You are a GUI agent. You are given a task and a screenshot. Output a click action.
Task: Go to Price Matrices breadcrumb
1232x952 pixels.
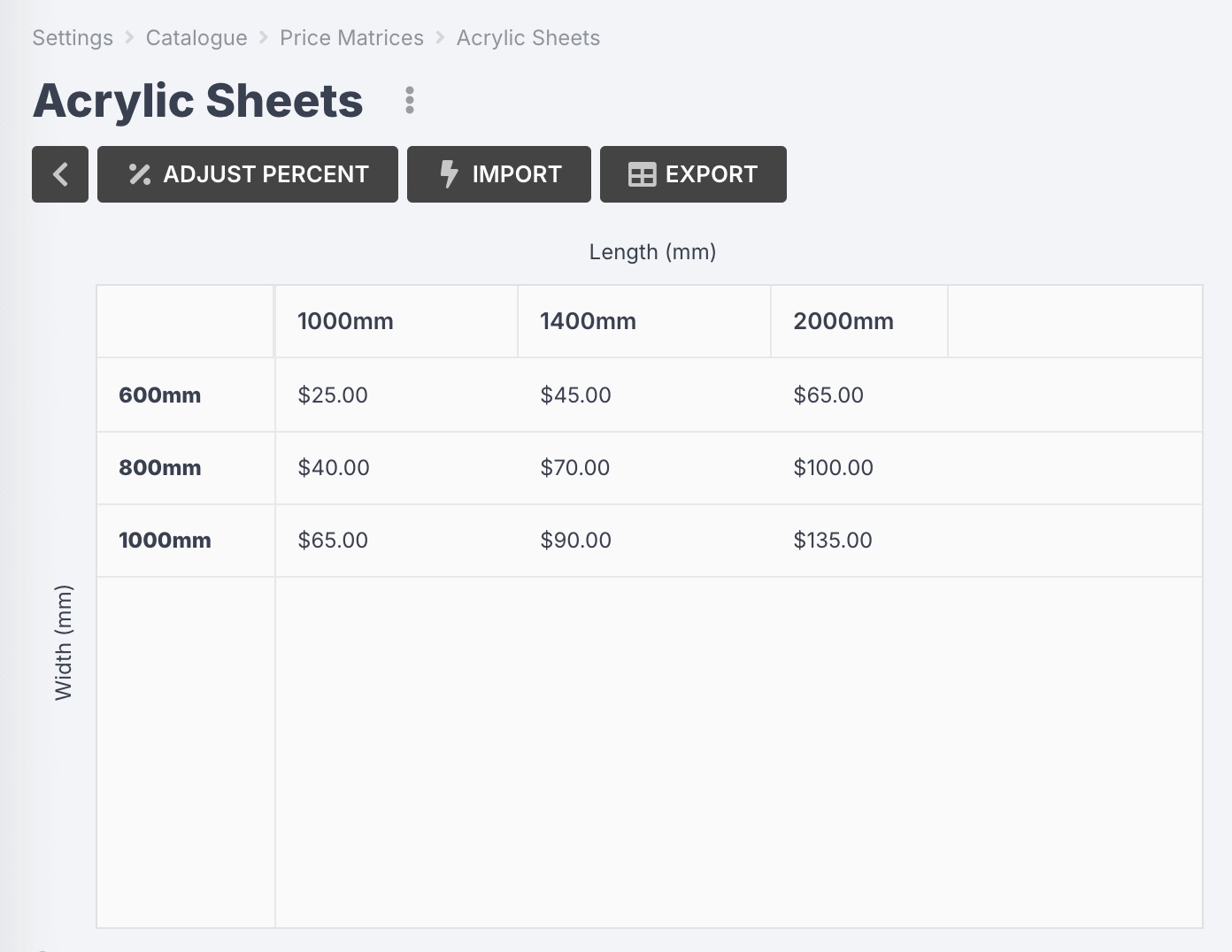pyautogui.click(x=351, y=38)
